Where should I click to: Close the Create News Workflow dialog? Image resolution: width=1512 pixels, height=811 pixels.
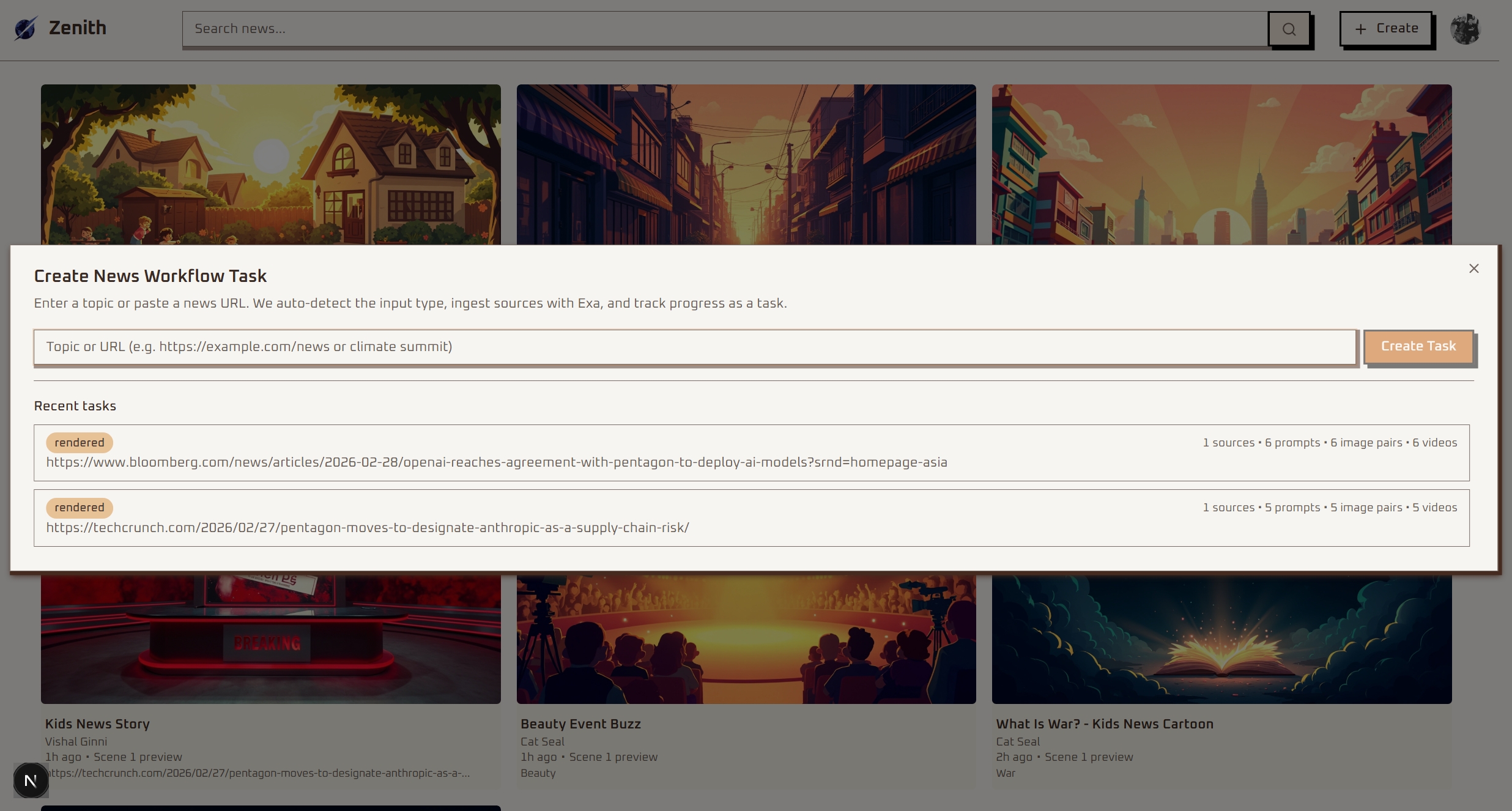point(1473,268)
